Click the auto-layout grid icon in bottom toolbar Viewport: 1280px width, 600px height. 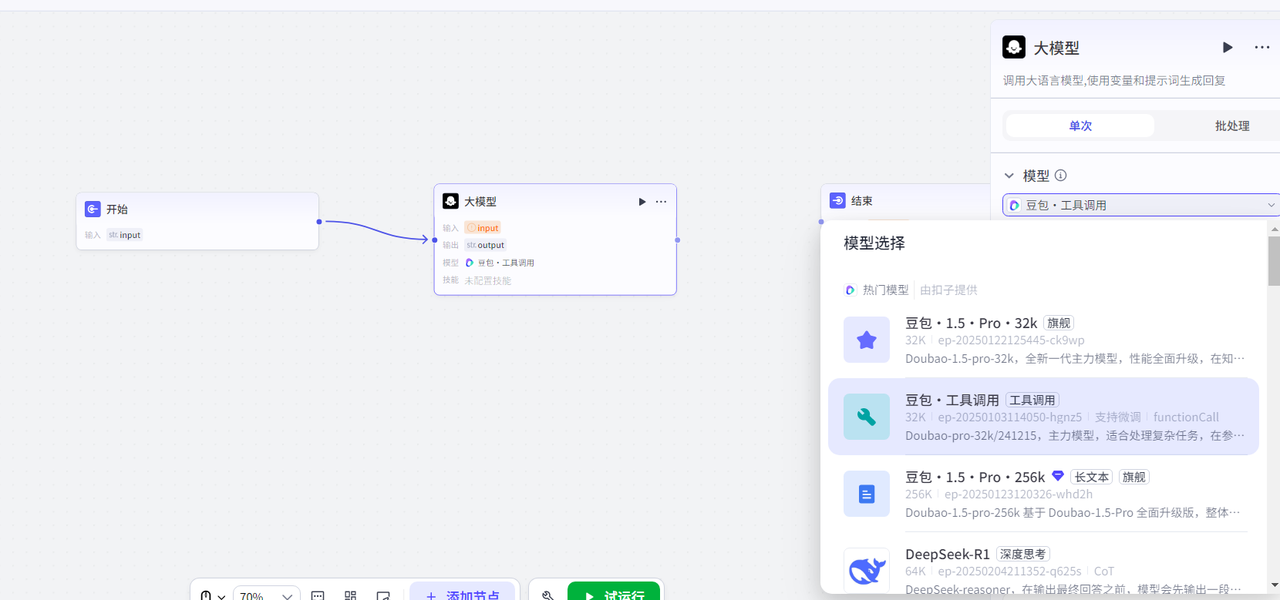click(x=350, y=596)
